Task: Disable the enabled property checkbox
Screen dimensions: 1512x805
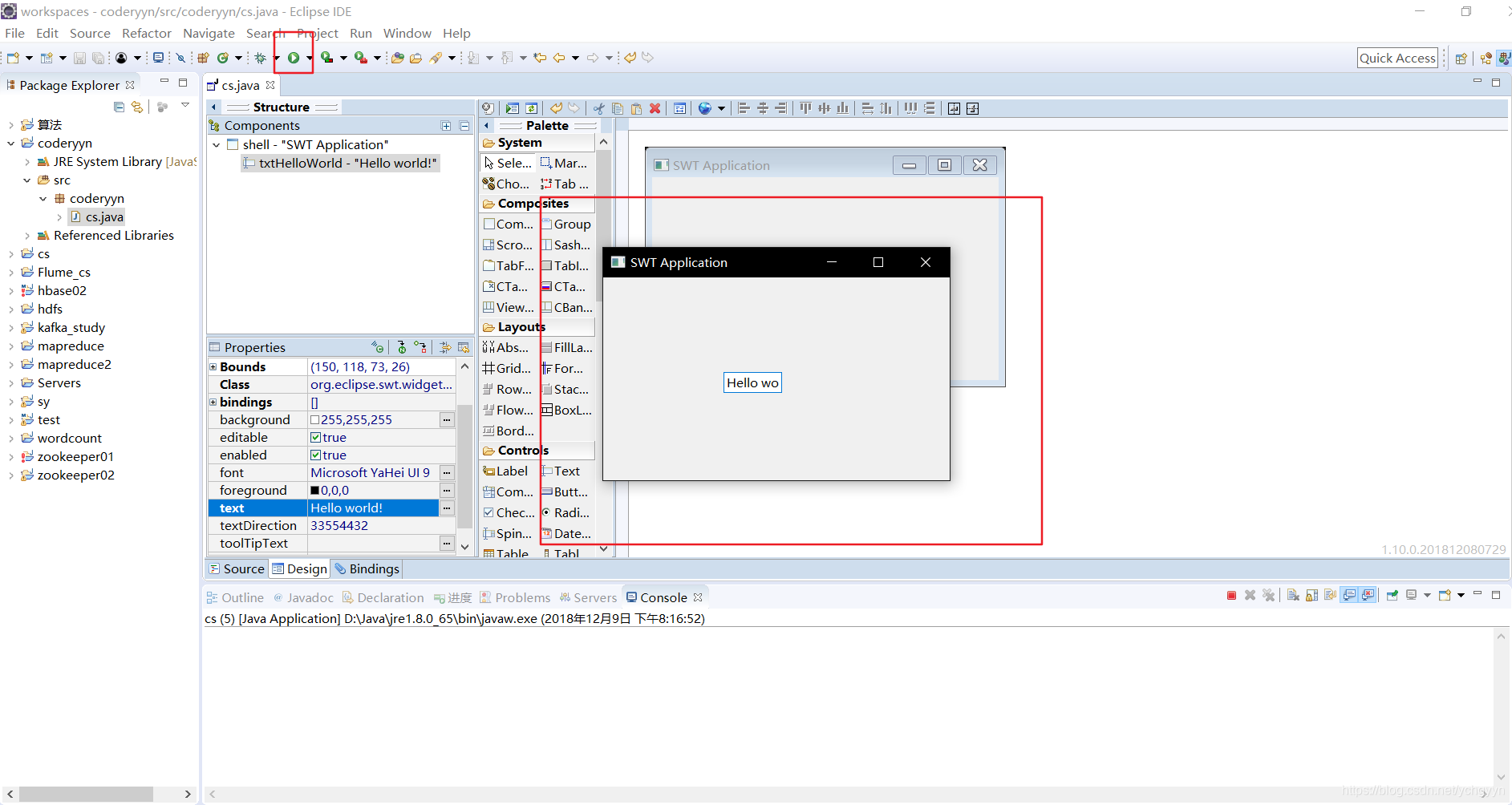Action: (317, 455)
